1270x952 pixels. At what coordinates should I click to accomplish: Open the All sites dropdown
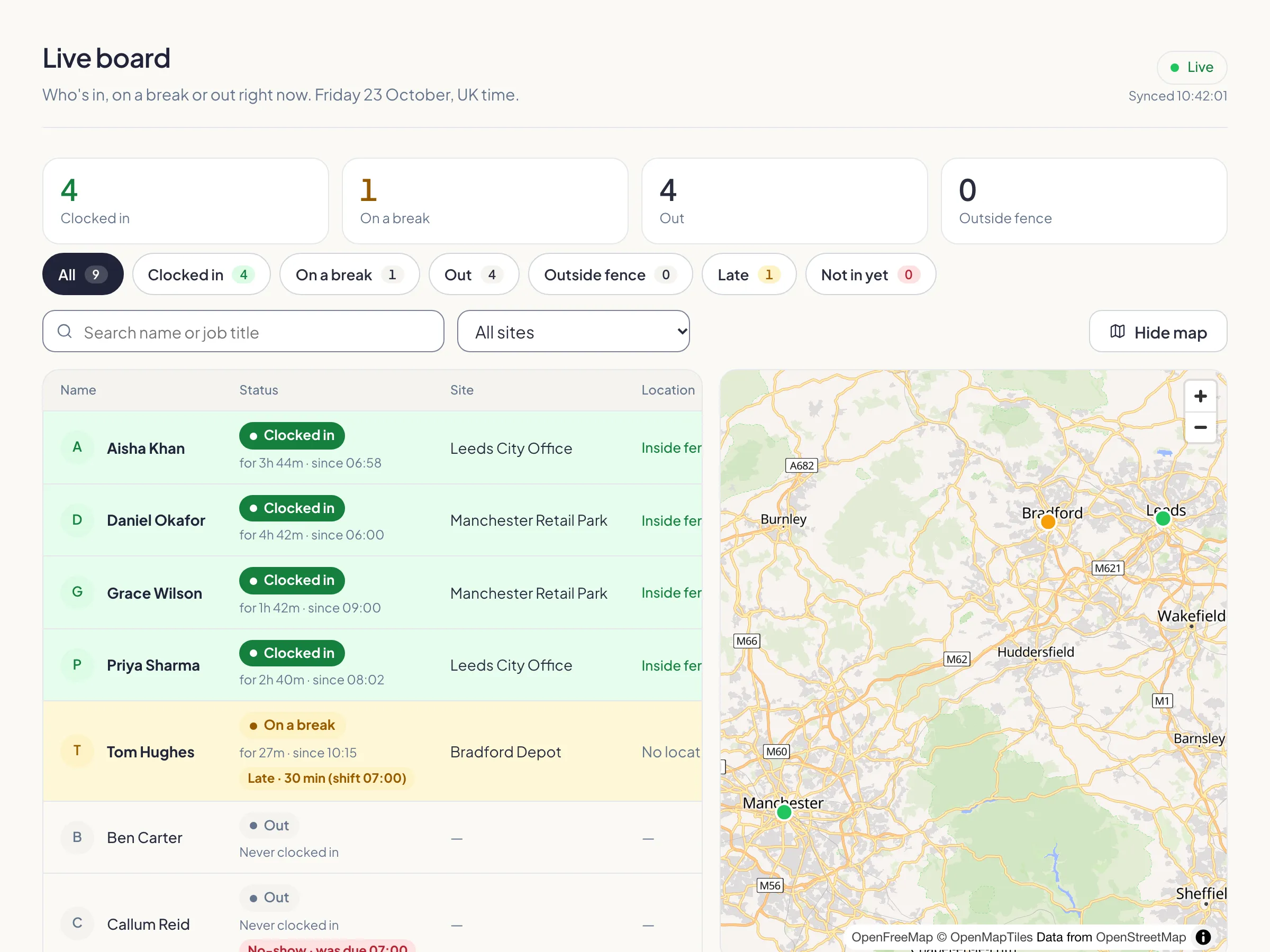coord(573,331)
